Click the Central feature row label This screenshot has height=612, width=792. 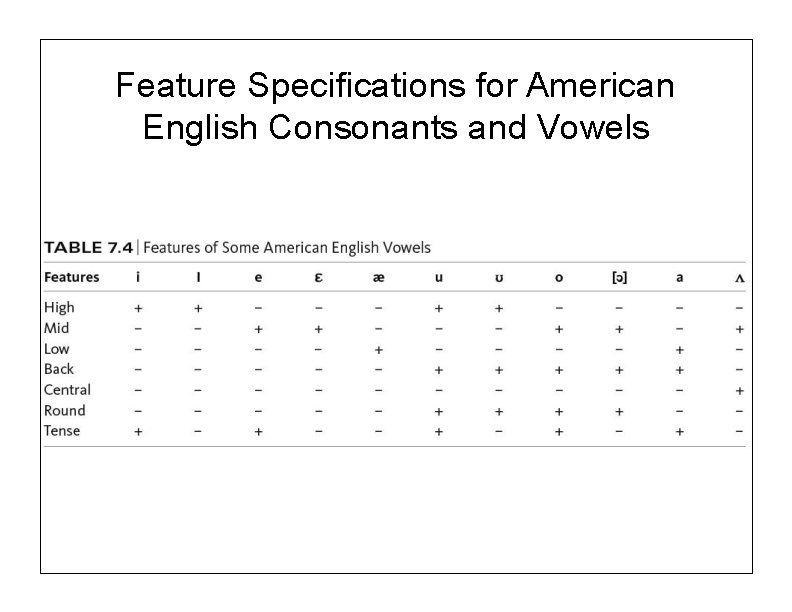(67, 390)
